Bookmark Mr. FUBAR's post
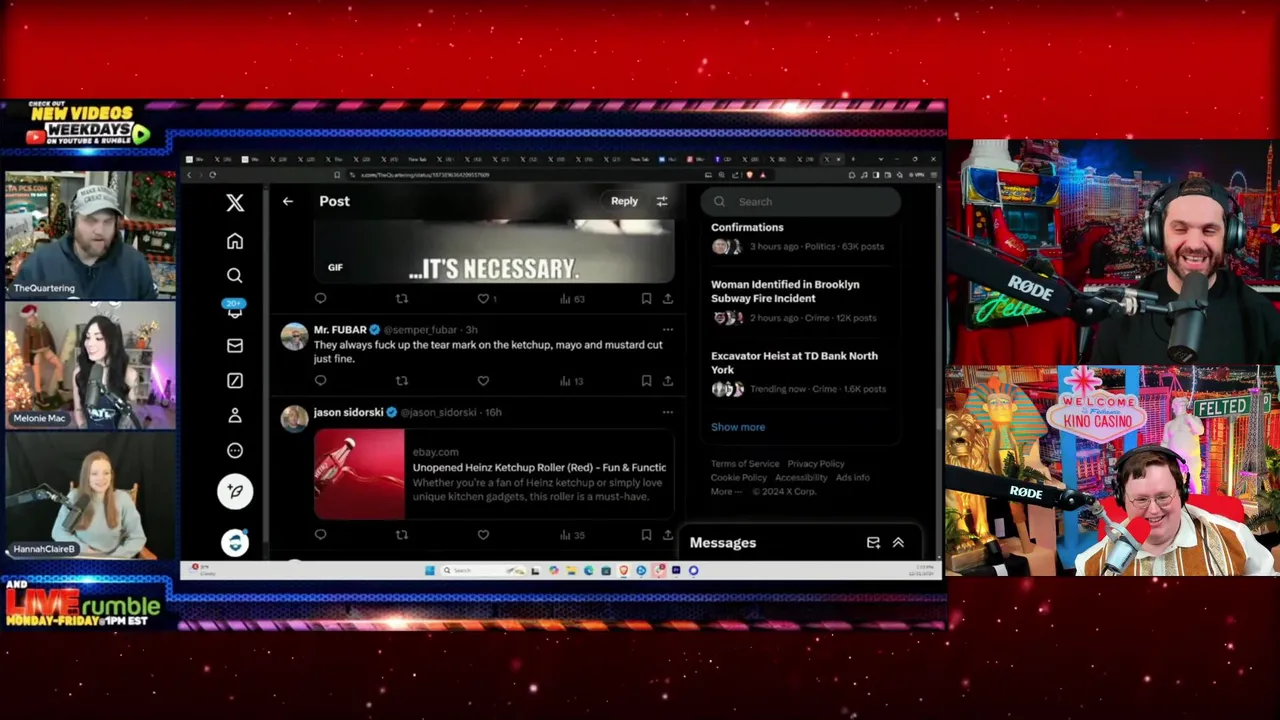Screen dimensions: 1280x720 646,380
